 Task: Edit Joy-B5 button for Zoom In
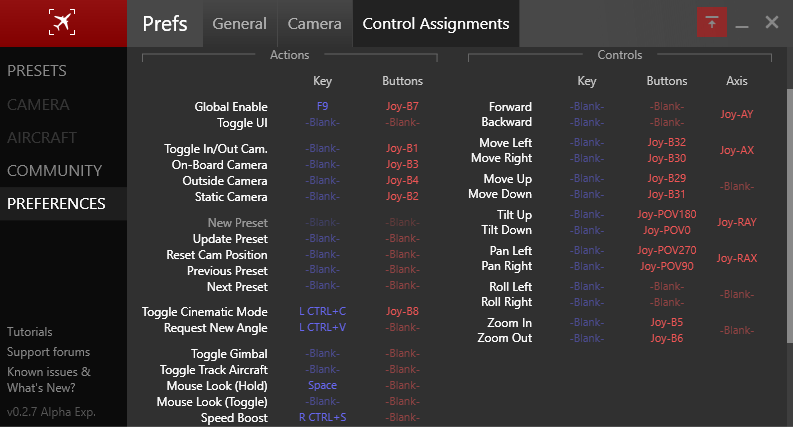coord(667,322)
